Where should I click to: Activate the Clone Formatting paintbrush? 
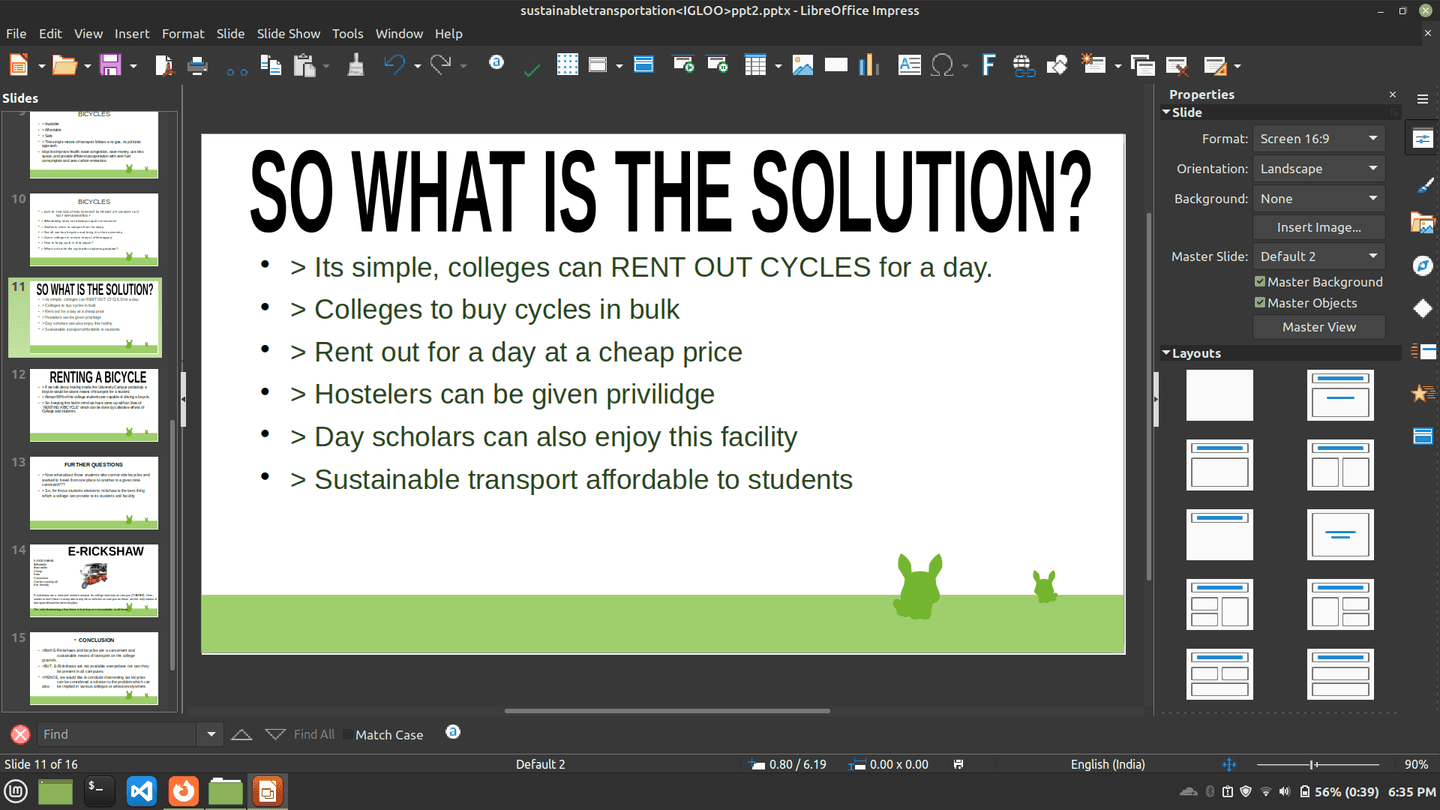(x=355, y=65)
